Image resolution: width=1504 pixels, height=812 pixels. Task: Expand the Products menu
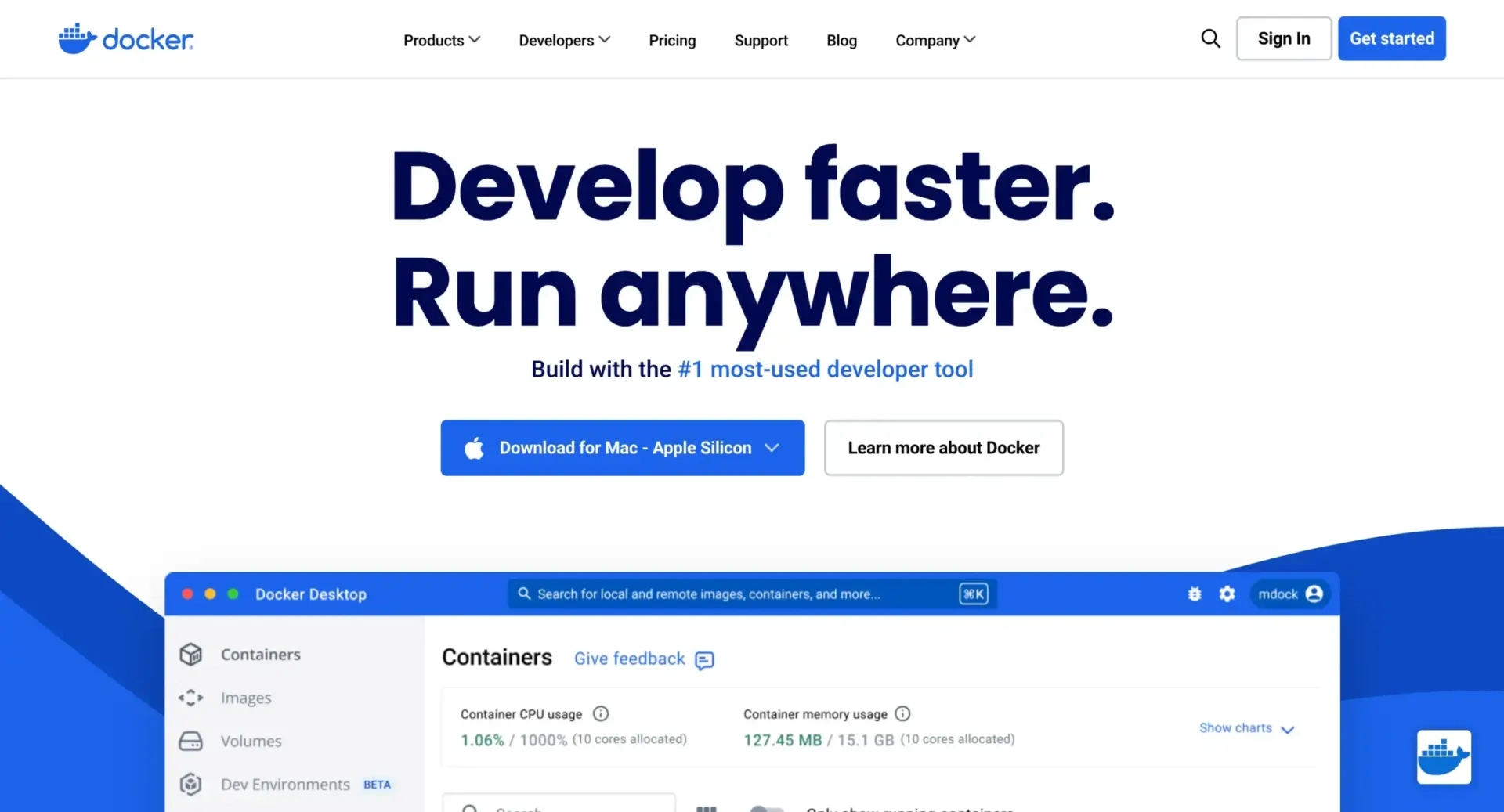coord(441,40)
